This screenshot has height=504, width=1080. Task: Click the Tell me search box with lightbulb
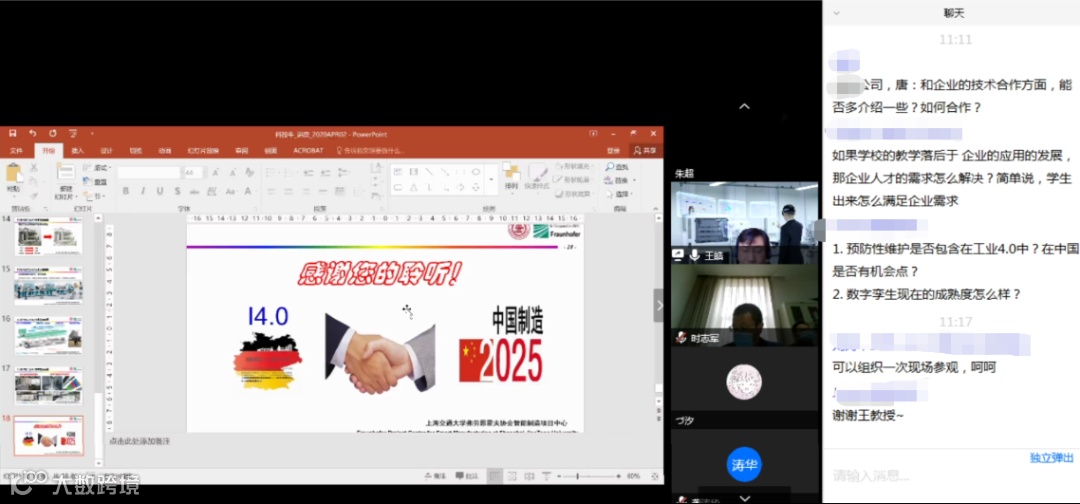coord(371,150)
